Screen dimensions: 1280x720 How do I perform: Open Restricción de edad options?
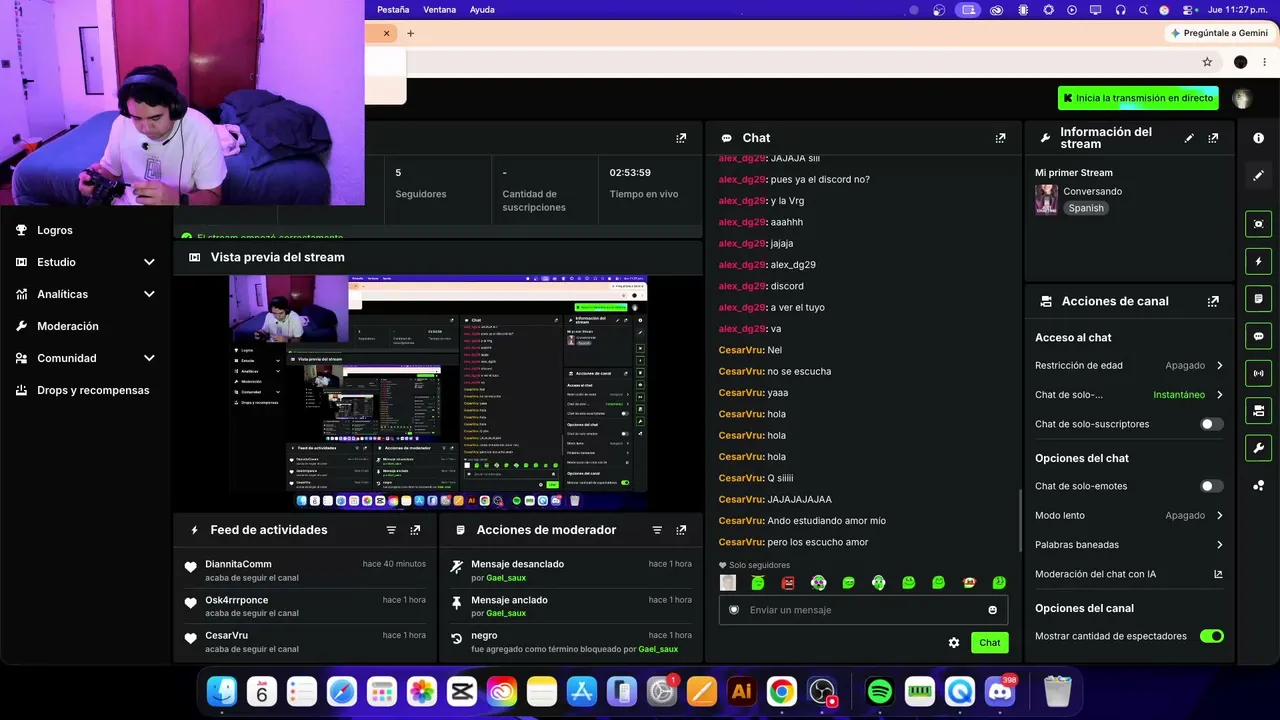(1129, 366)
